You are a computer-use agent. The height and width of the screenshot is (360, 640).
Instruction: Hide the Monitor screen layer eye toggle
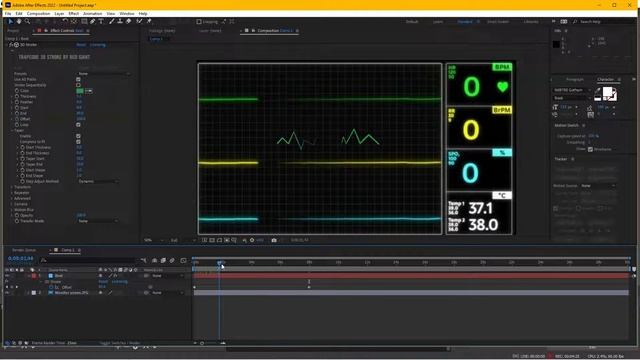pyautogui.click(x=7, y=293)
